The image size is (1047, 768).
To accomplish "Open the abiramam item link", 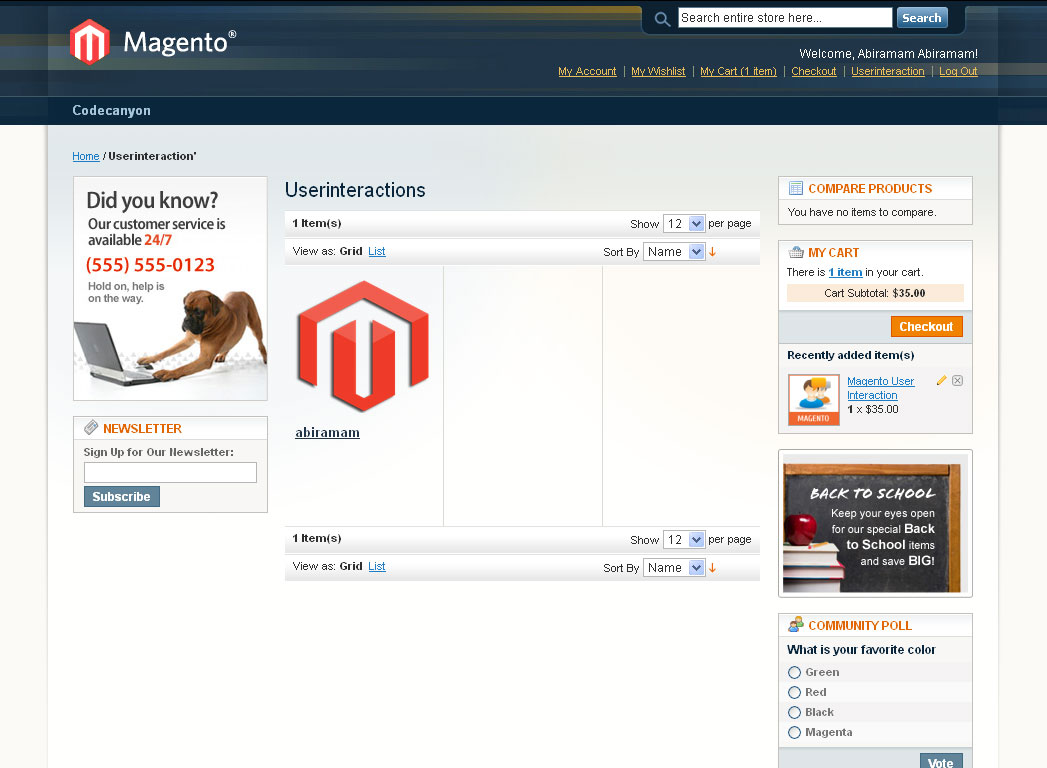I will 327,432.
